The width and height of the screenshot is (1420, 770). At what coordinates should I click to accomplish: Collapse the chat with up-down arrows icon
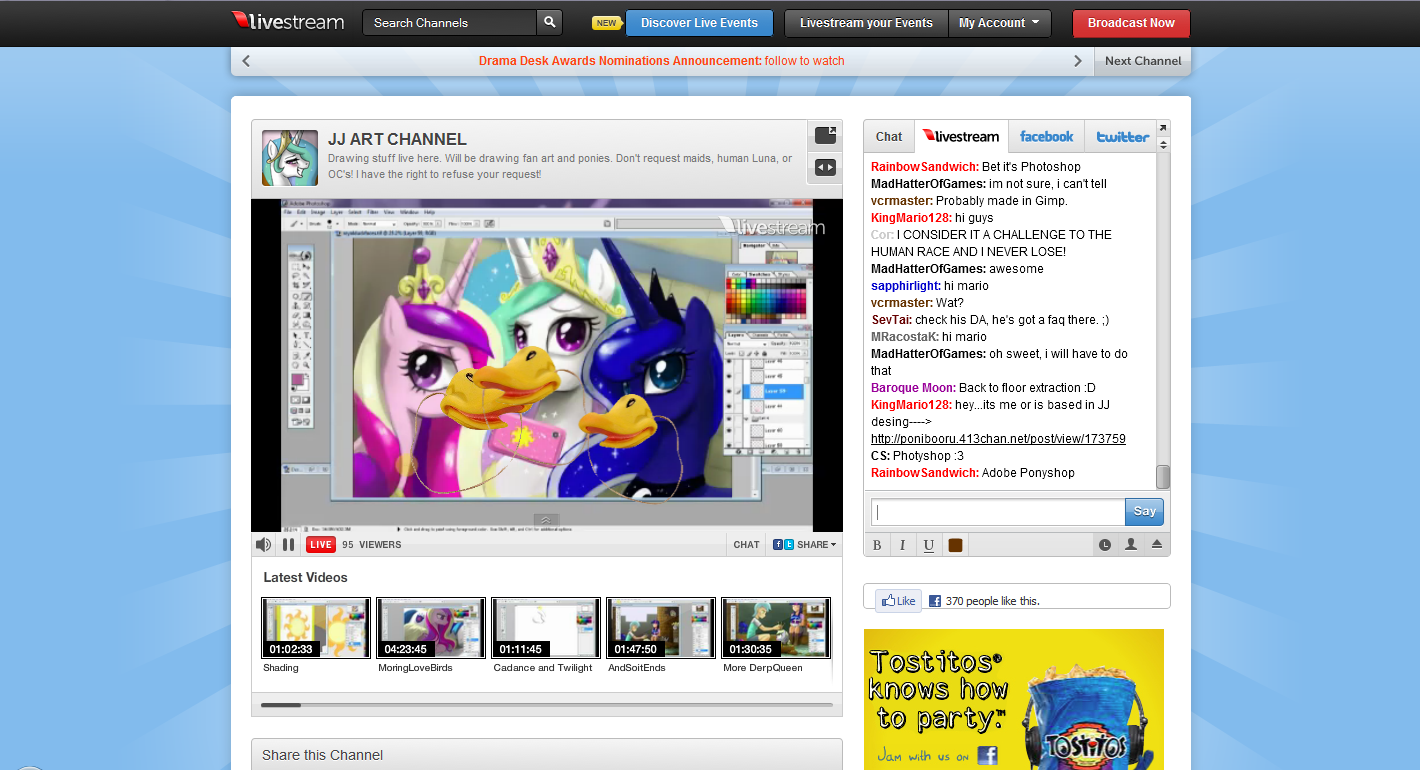(1163, 145)
